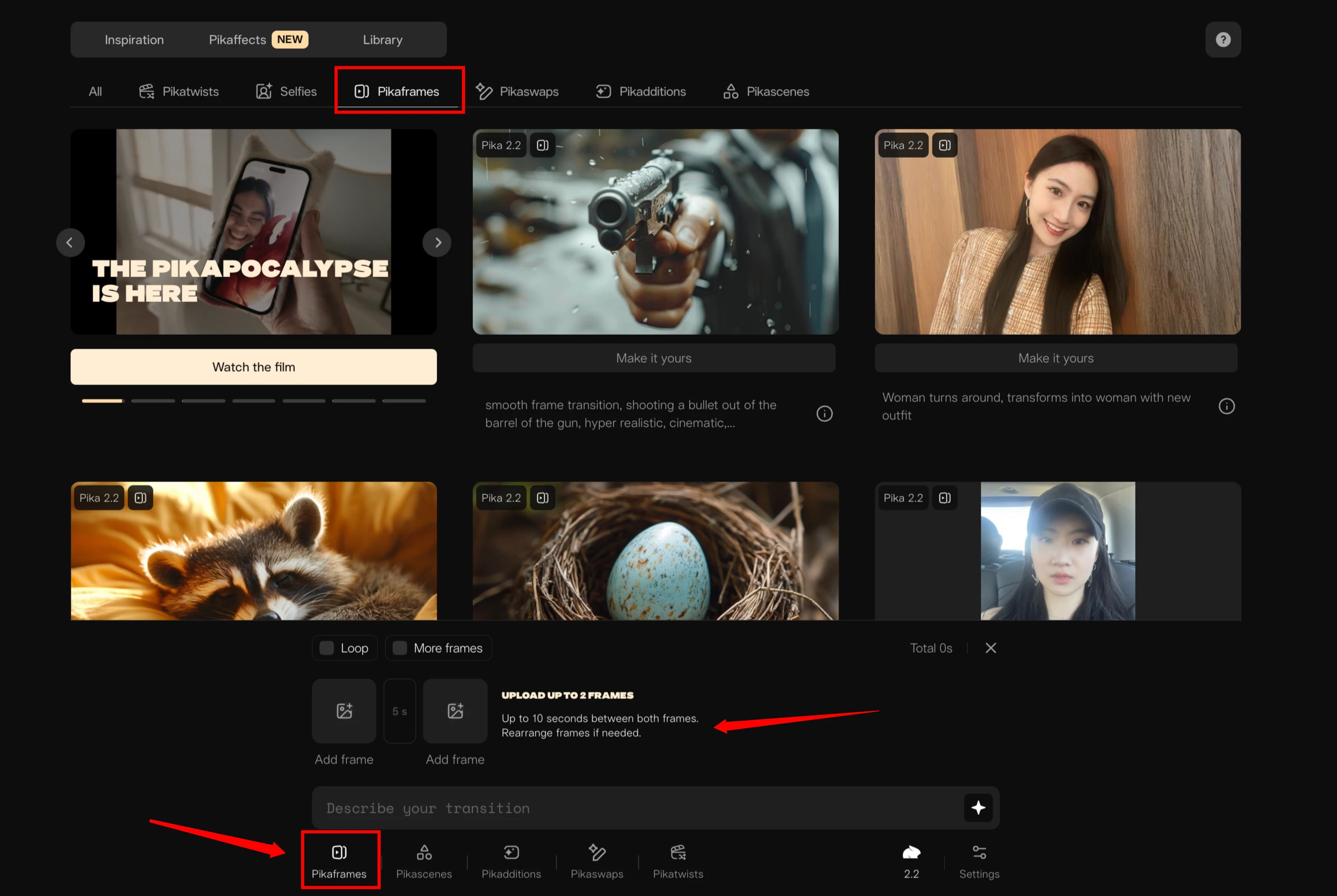Click the Pika 2.2 label on gun thumbnail
The image size is (1337, 896).
pyautogui.click(x=501, y=145)
